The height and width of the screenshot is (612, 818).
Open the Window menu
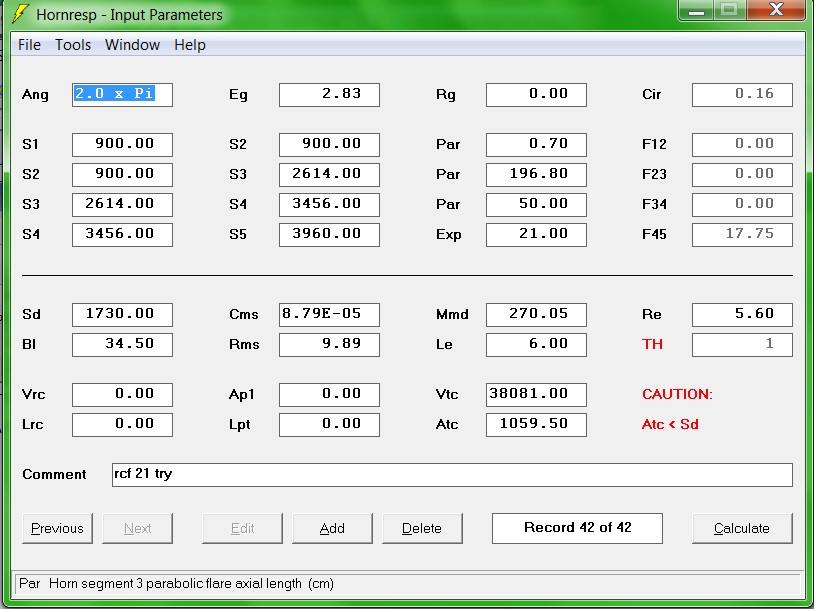coord(132,45)
